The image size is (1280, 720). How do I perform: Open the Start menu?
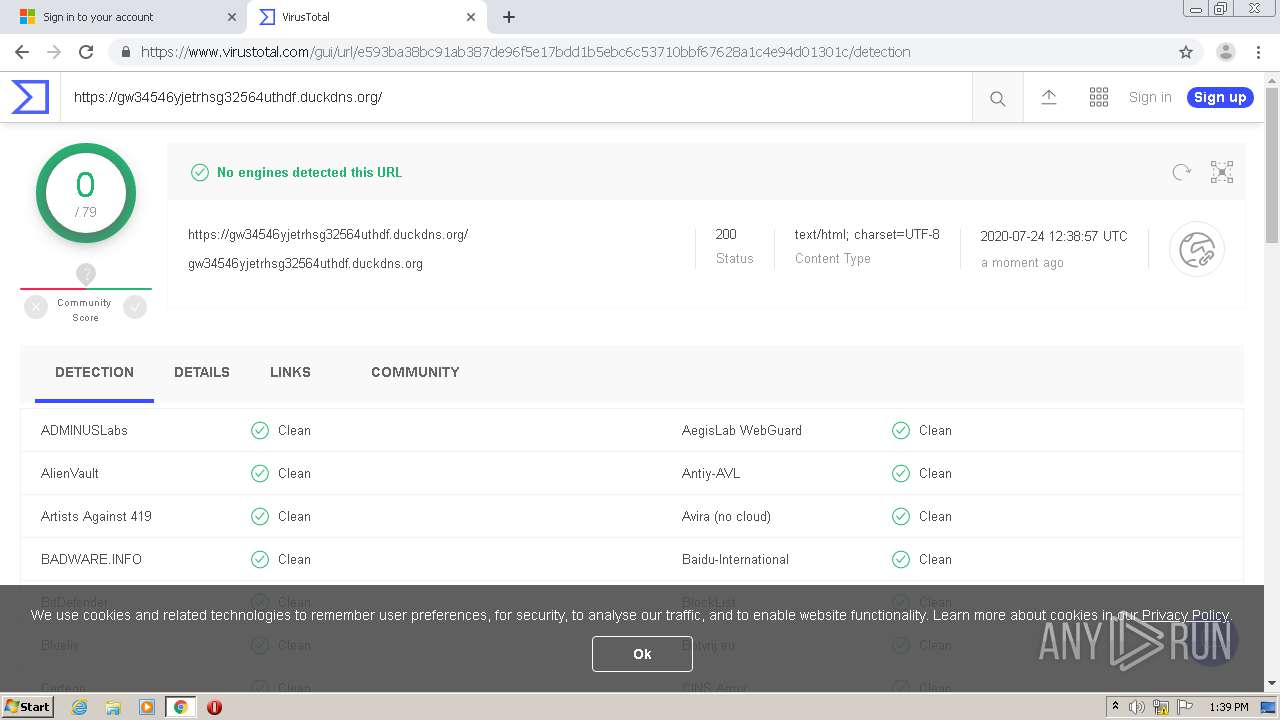pos(27,707)
